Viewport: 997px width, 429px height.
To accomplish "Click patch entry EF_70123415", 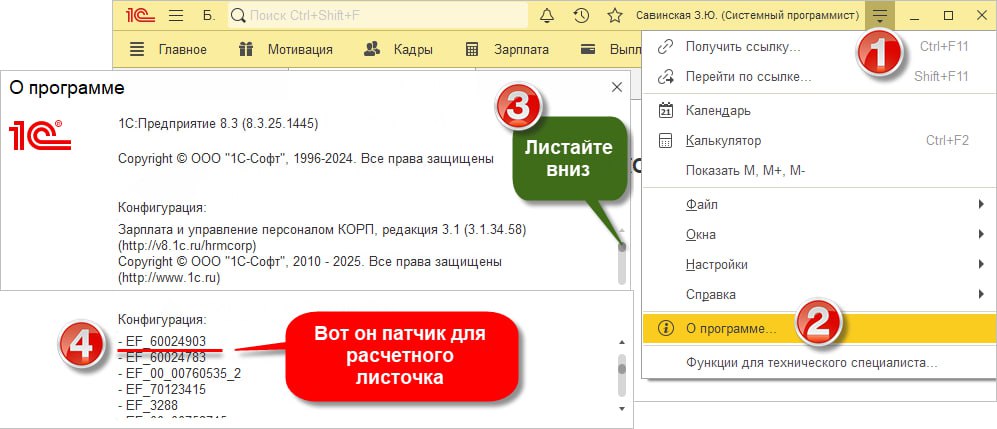I will (x=162, y=389).
